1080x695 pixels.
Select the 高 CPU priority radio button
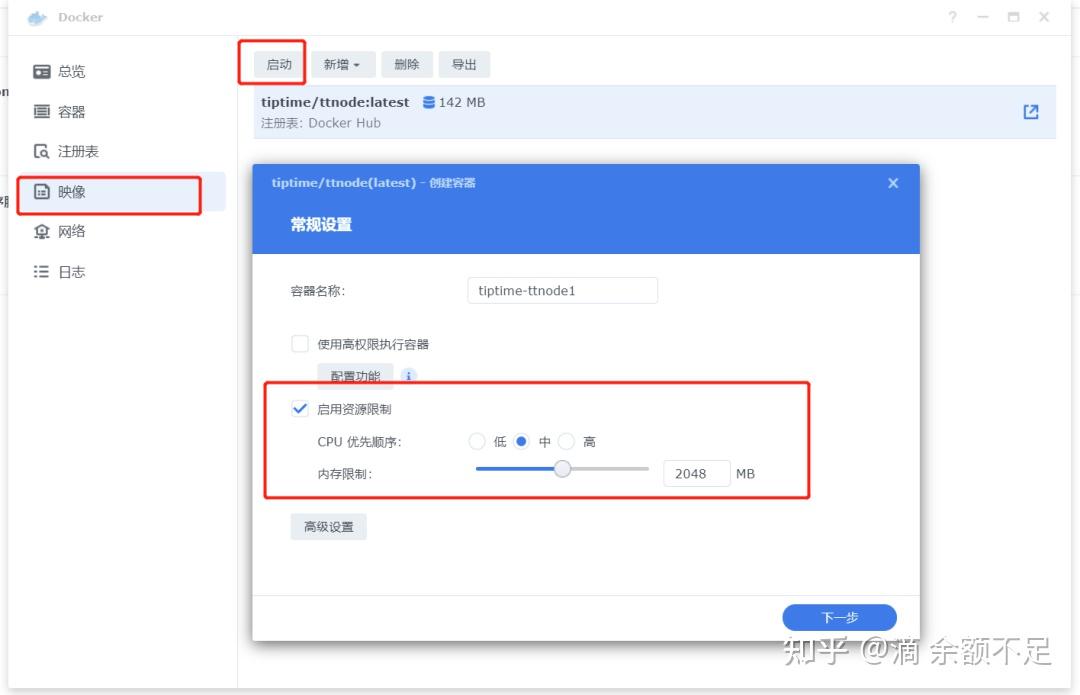point(567,441)
